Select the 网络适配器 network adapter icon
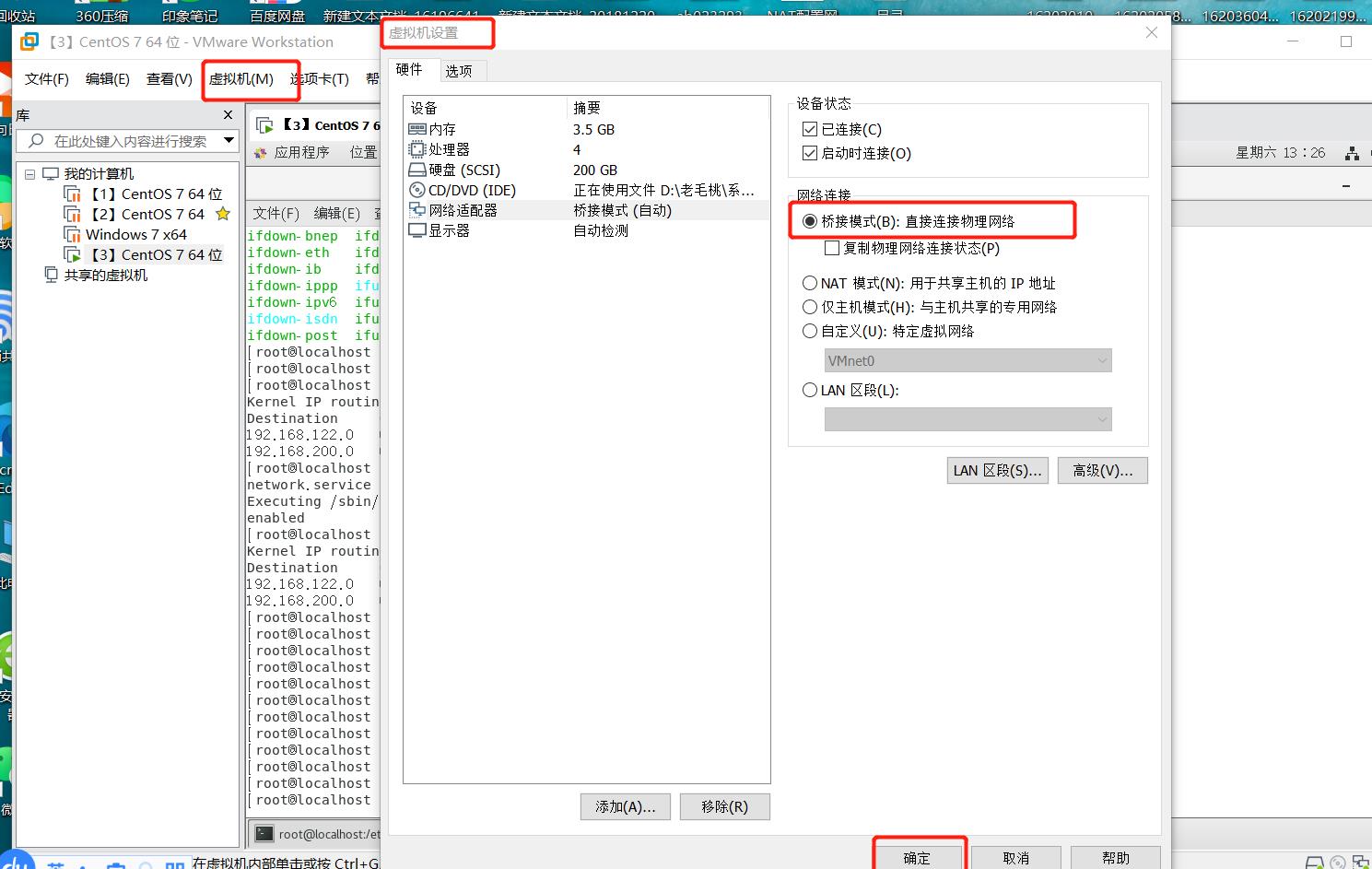Viewport: 1372px width, 869px height. point(416,210)
